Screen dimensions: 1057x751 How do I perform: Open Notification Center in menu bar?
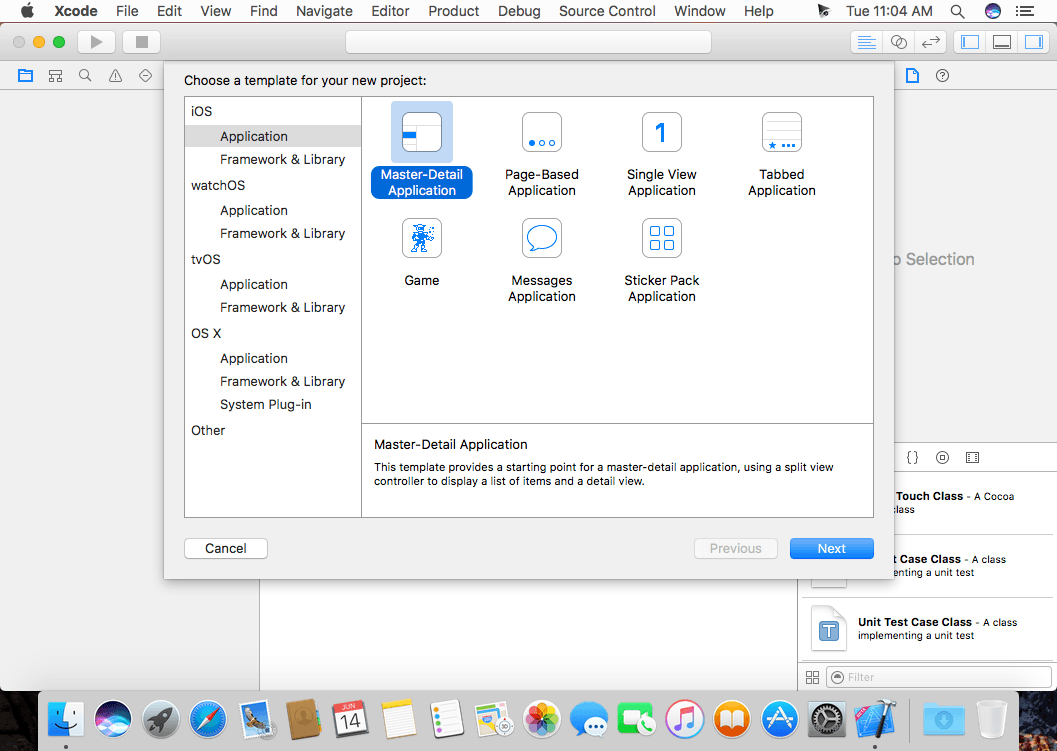click(1025, 11)
